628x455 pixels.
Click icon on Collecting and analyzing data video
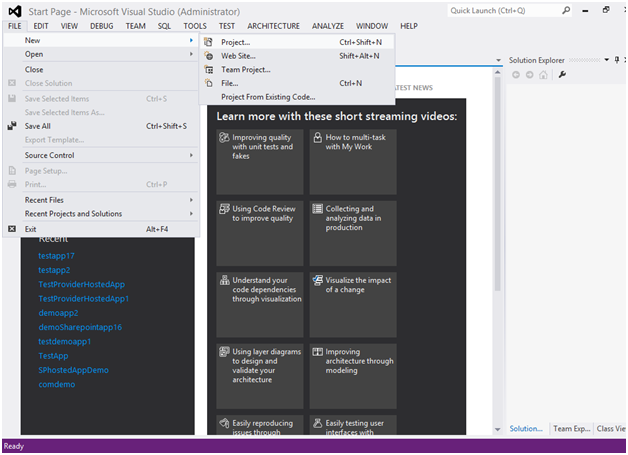tap(318, 209)
